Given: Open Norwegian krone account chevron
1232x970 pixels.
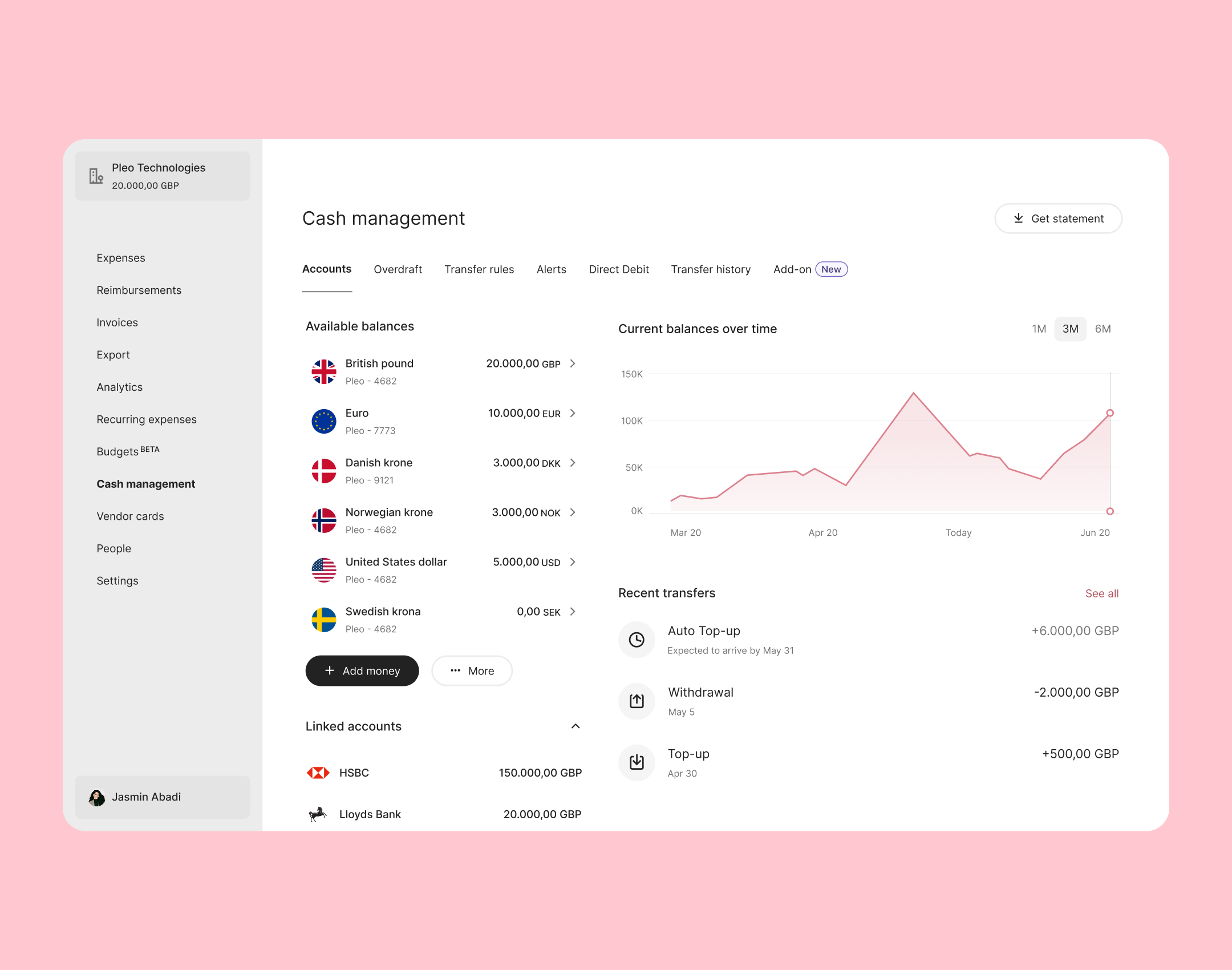Looking at the screenshot, I should 573,512.
